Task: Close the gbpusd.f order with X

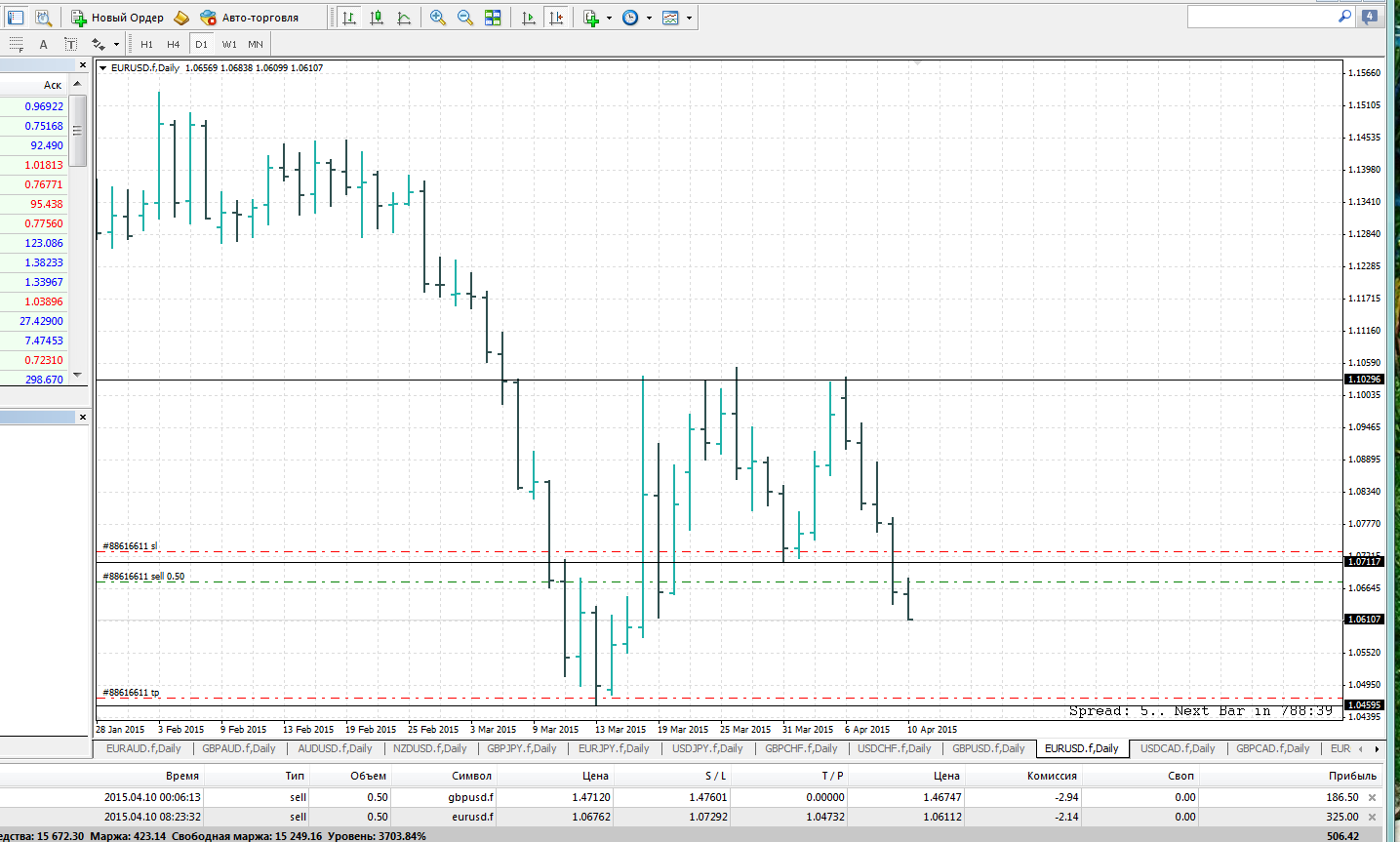Action: point(1372,797)
